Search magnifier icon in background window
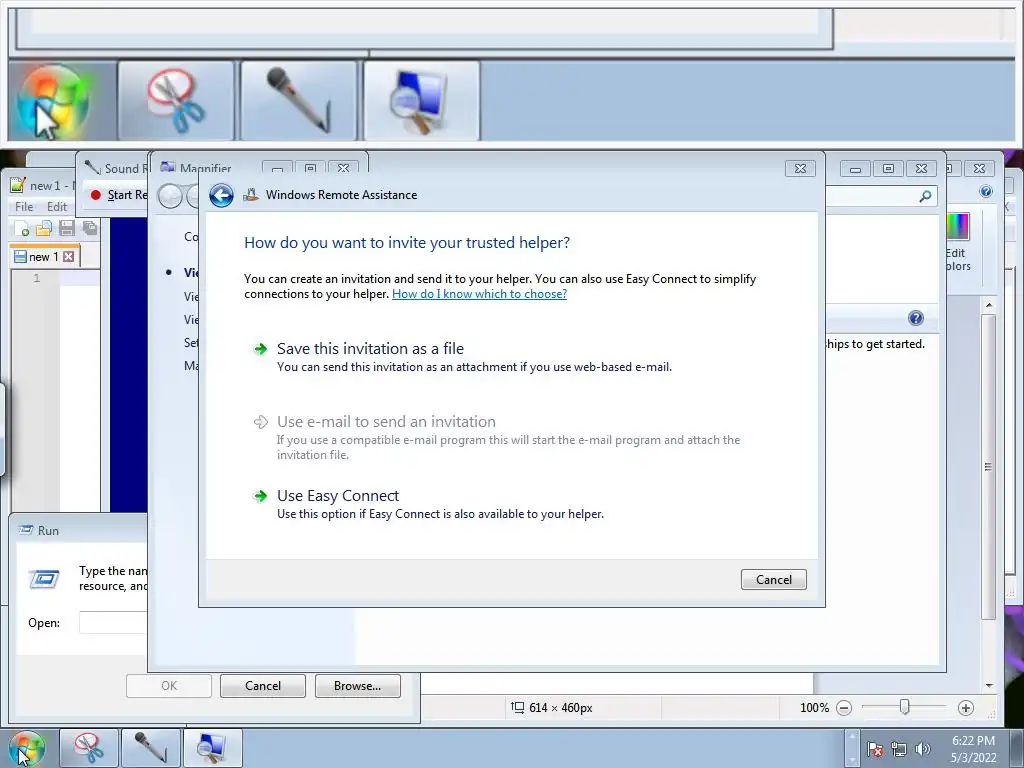 925,196
